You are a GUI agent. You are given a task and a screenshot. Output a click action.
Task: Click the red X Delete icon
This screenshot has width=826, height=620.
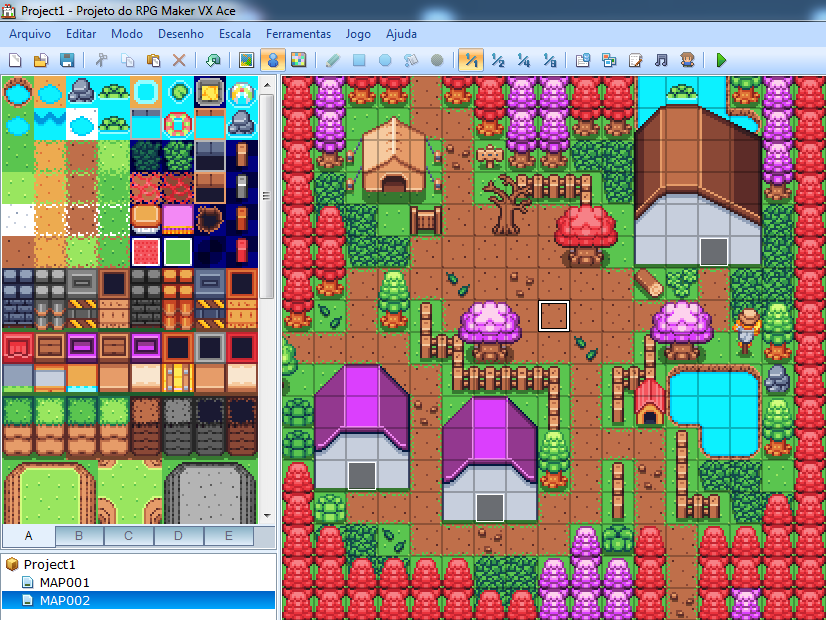(x=179, y=60)
